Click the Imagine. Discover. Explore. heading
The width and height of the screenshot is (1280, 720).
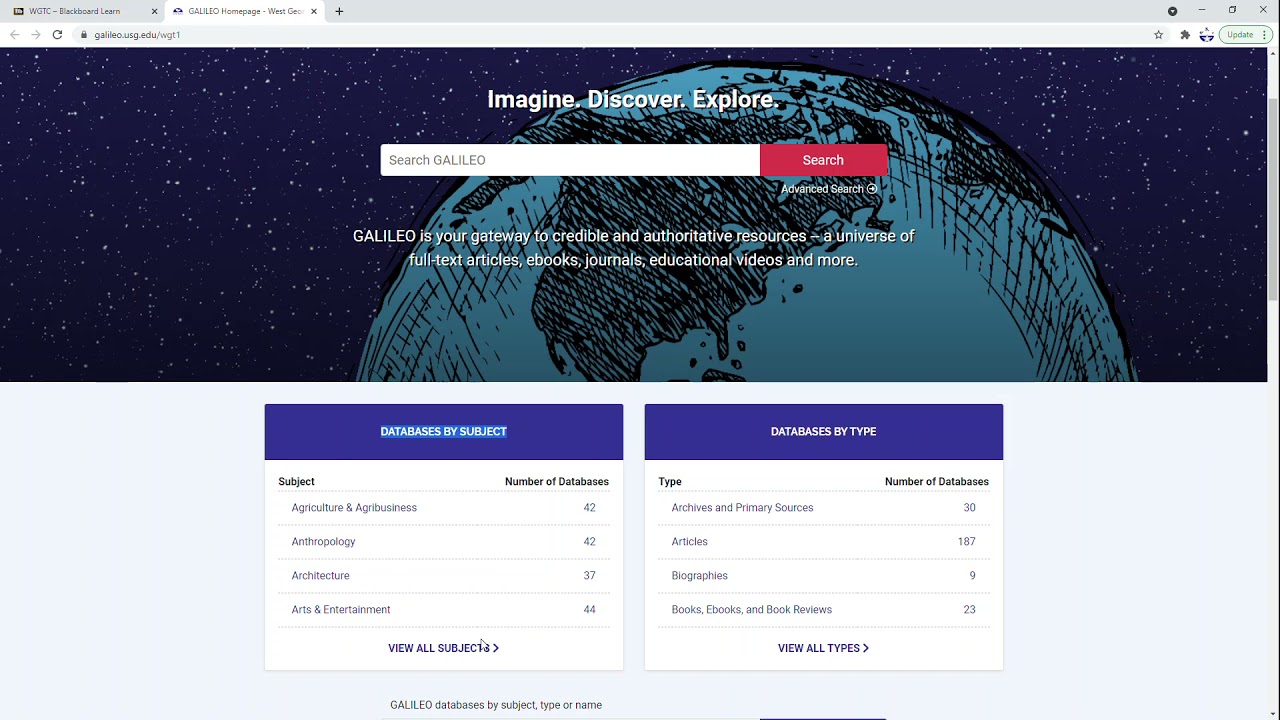point(633,100)
